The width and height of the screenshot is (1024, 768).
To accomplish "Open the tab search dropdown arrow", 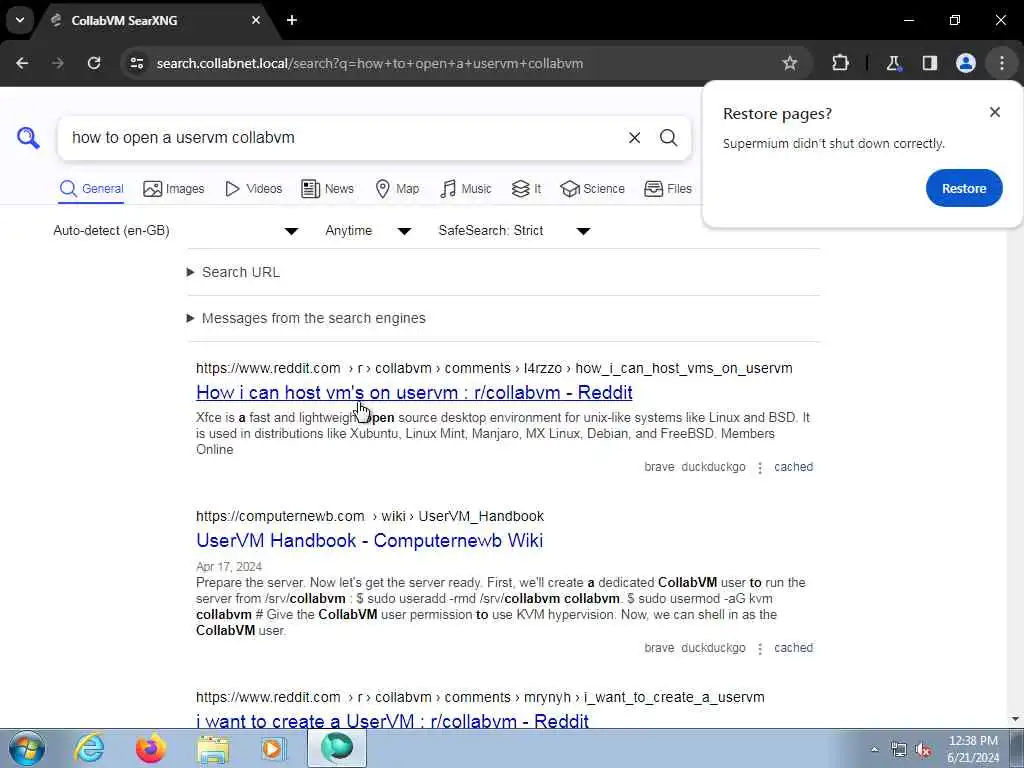I will 20,20.
